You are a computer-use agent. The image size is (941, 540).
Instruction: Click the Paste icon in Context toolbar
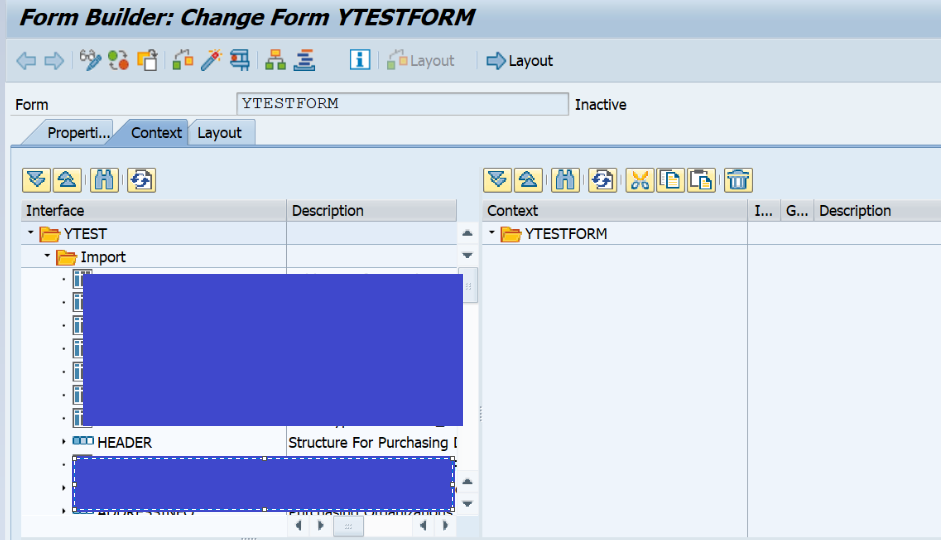click(701, 180)
